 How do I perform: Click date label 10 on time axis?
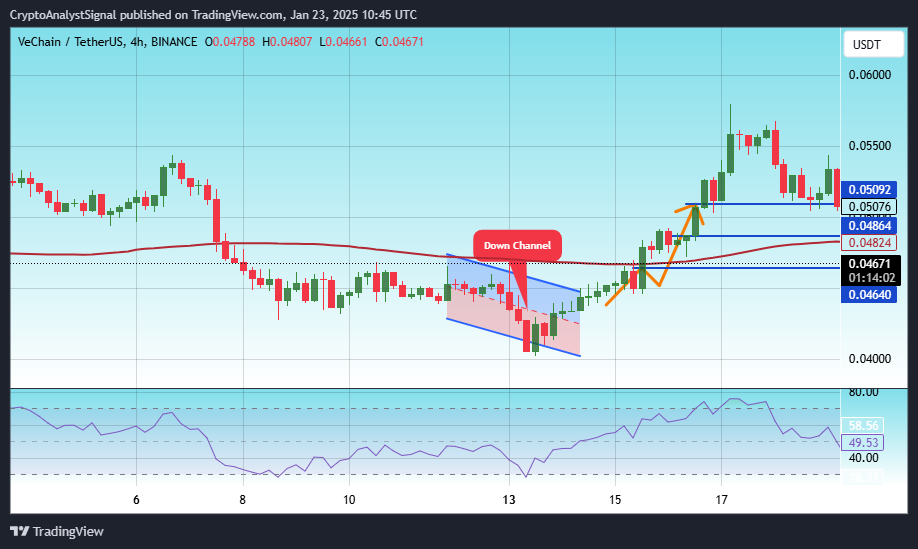pyautogui.click(x=349, y=500)
